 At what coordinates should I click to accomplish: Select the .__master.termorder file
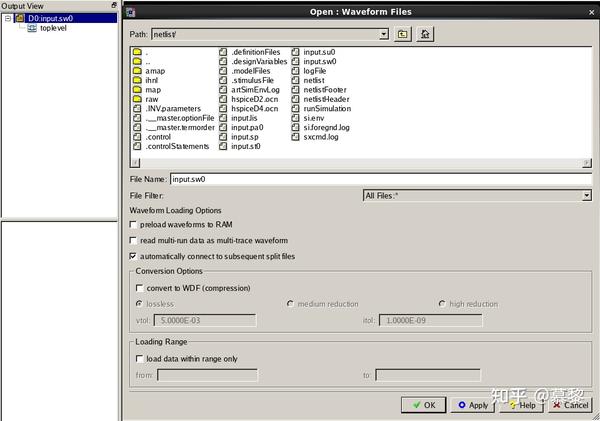click(179, 127)
